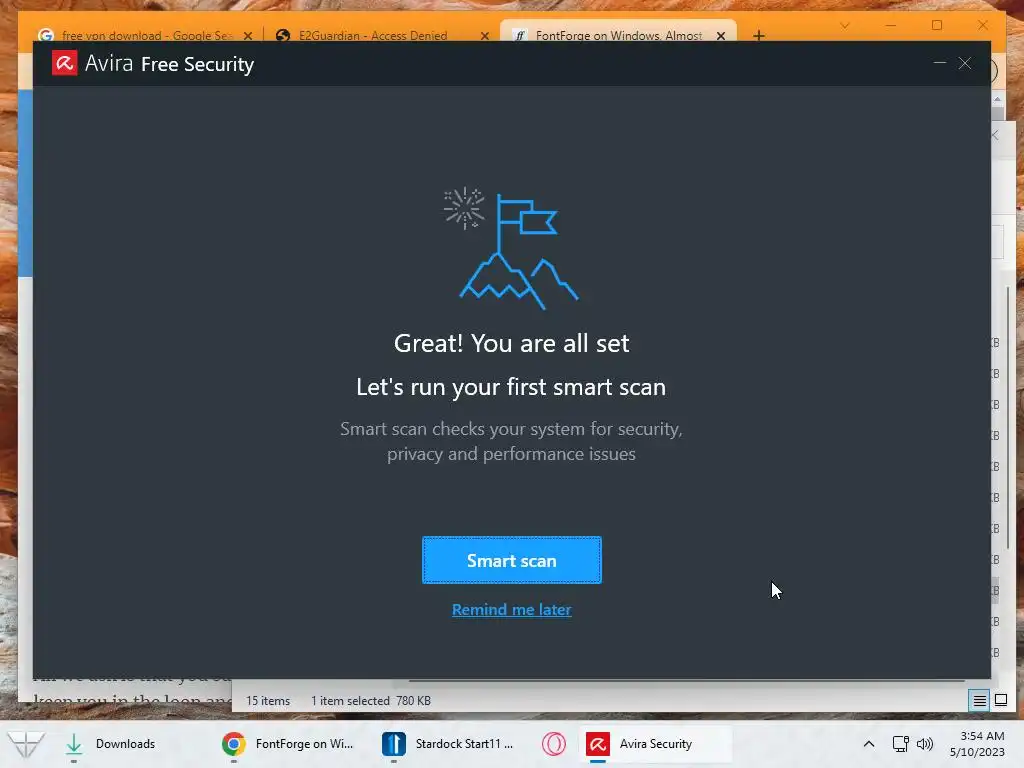Viewport: 1024px width, 768px height.
Task: Close the FontForge on Windows tab
Action: (721, 35)
